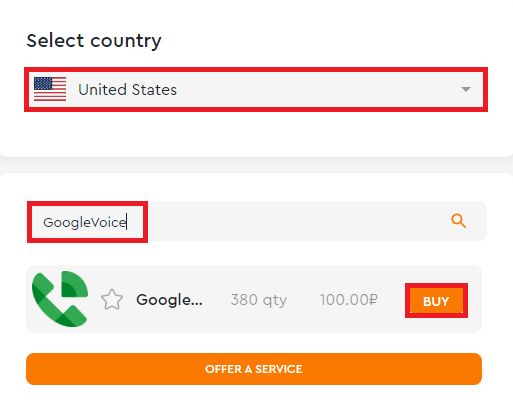Viewport: 513px width, 414px height.
Task: Click the green Google Voice phone logo
Action: [x=60, y=299]
